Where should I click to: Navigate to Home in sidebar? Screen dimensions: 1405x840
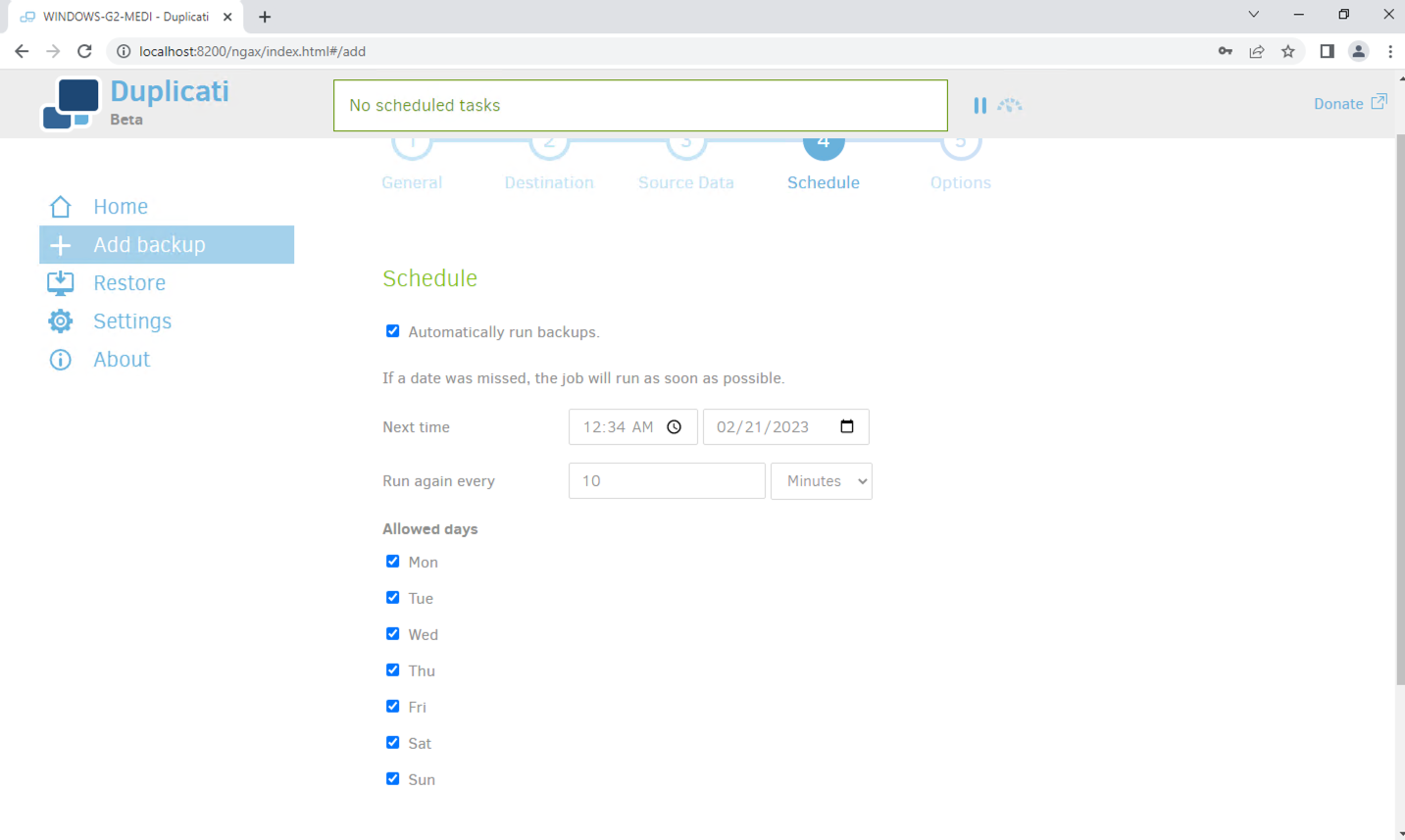click(121, 207)
